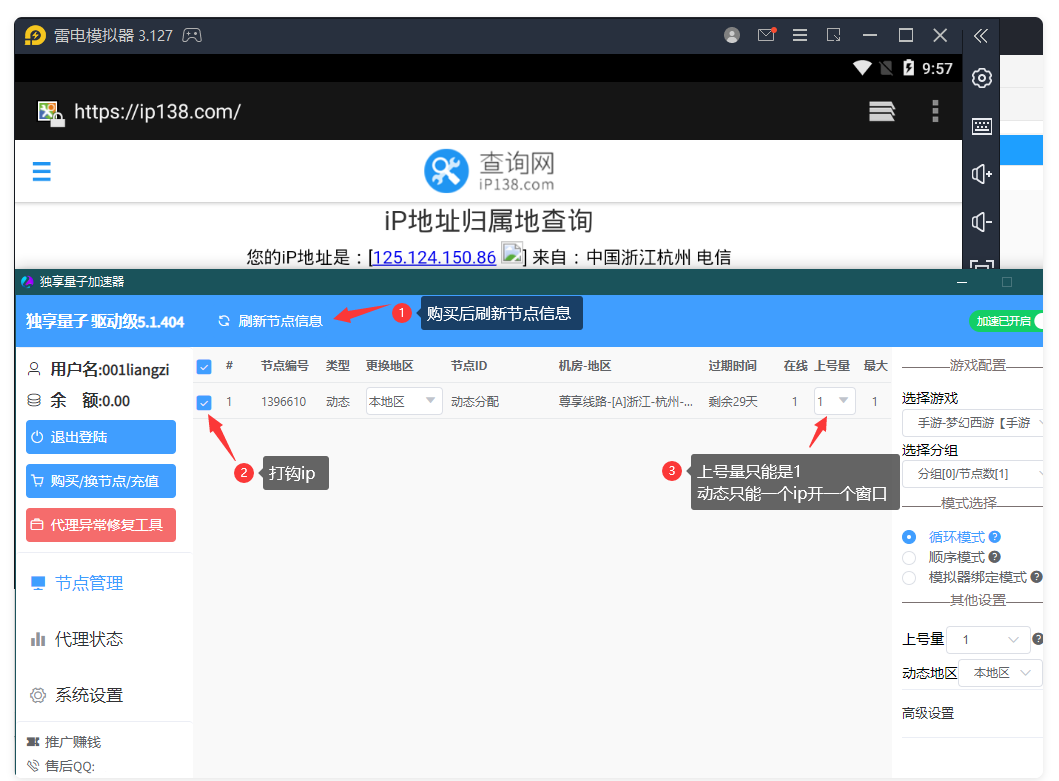The image size is (1059, 781).
Task: Open the 动态地区 dropdown
Action: tap(1000, 673)
